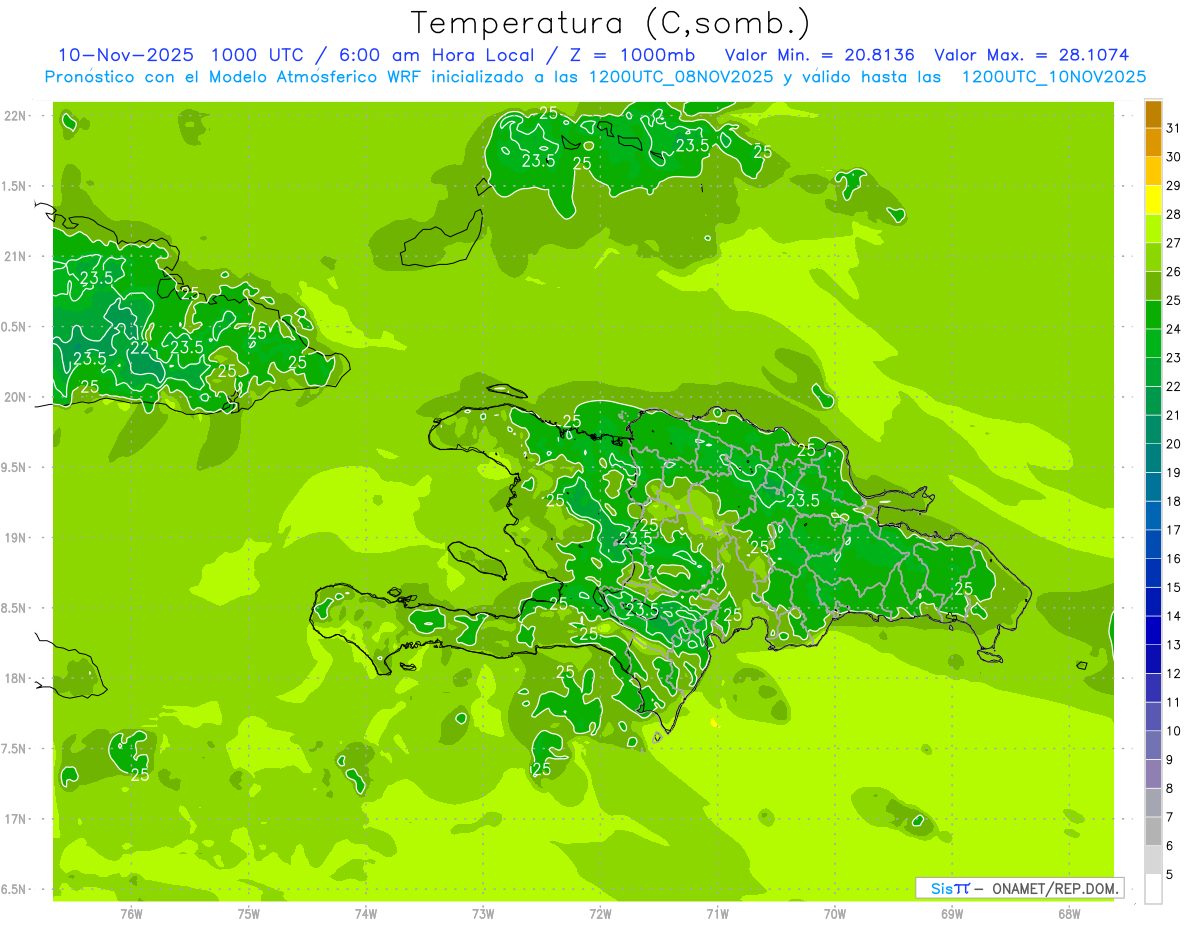Image resolution: width=1200 pixels, height=927 pixels.
Task: Click the Valor Min. = 20.8136 text
Action: [x=819, y=55]
